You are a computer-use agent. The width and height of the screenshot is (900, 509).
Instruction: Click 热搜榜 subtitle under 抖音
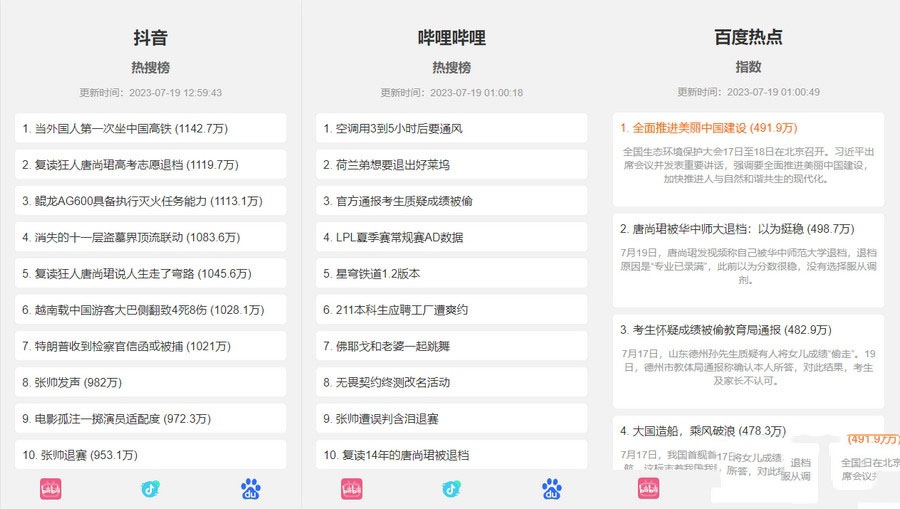pos(150,67)
